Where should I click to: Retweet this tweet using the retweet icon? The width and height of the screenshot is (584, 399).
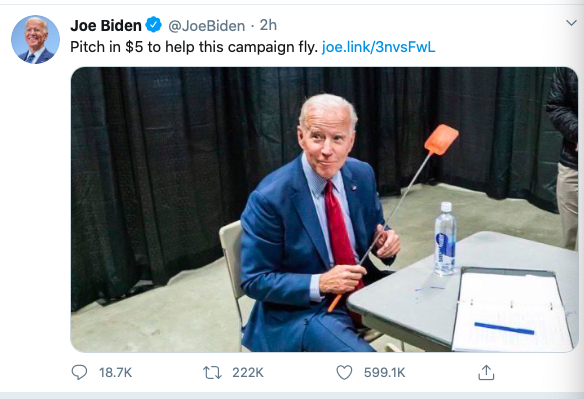tap(212, 372)
